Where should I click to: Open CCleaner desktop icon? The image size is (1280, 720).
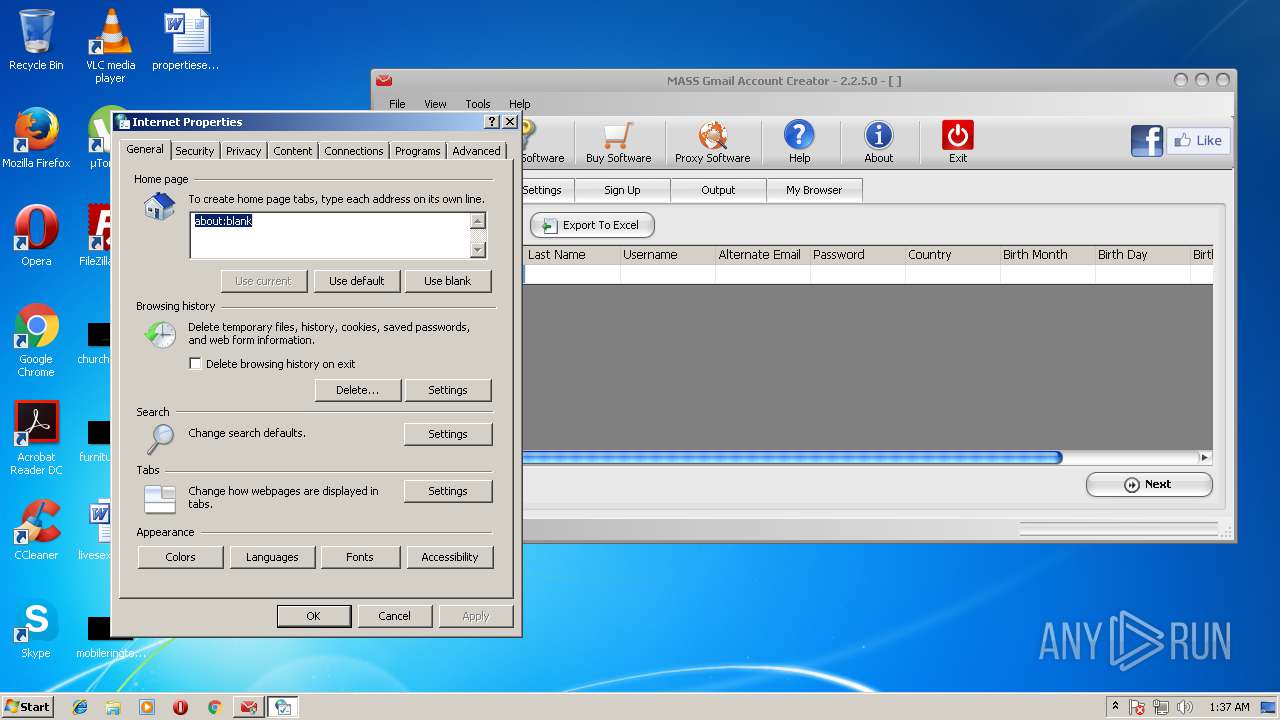36,530
